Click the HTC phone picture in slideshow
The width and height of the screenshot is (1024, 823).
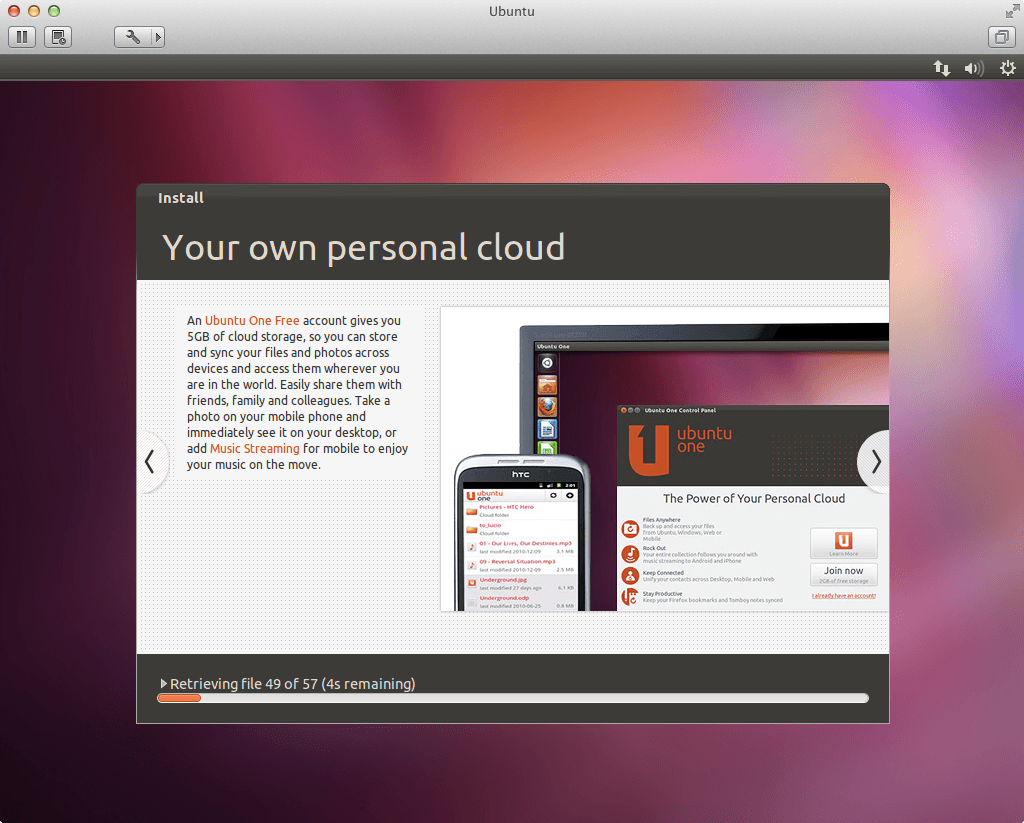tap(522, 532)
